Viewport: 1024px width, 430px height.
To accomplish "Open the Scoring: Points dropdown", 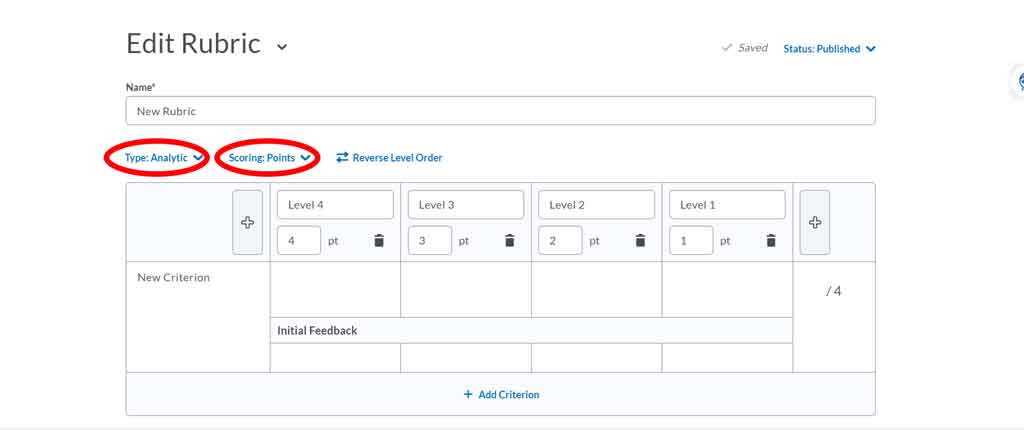I will (269, 158).
